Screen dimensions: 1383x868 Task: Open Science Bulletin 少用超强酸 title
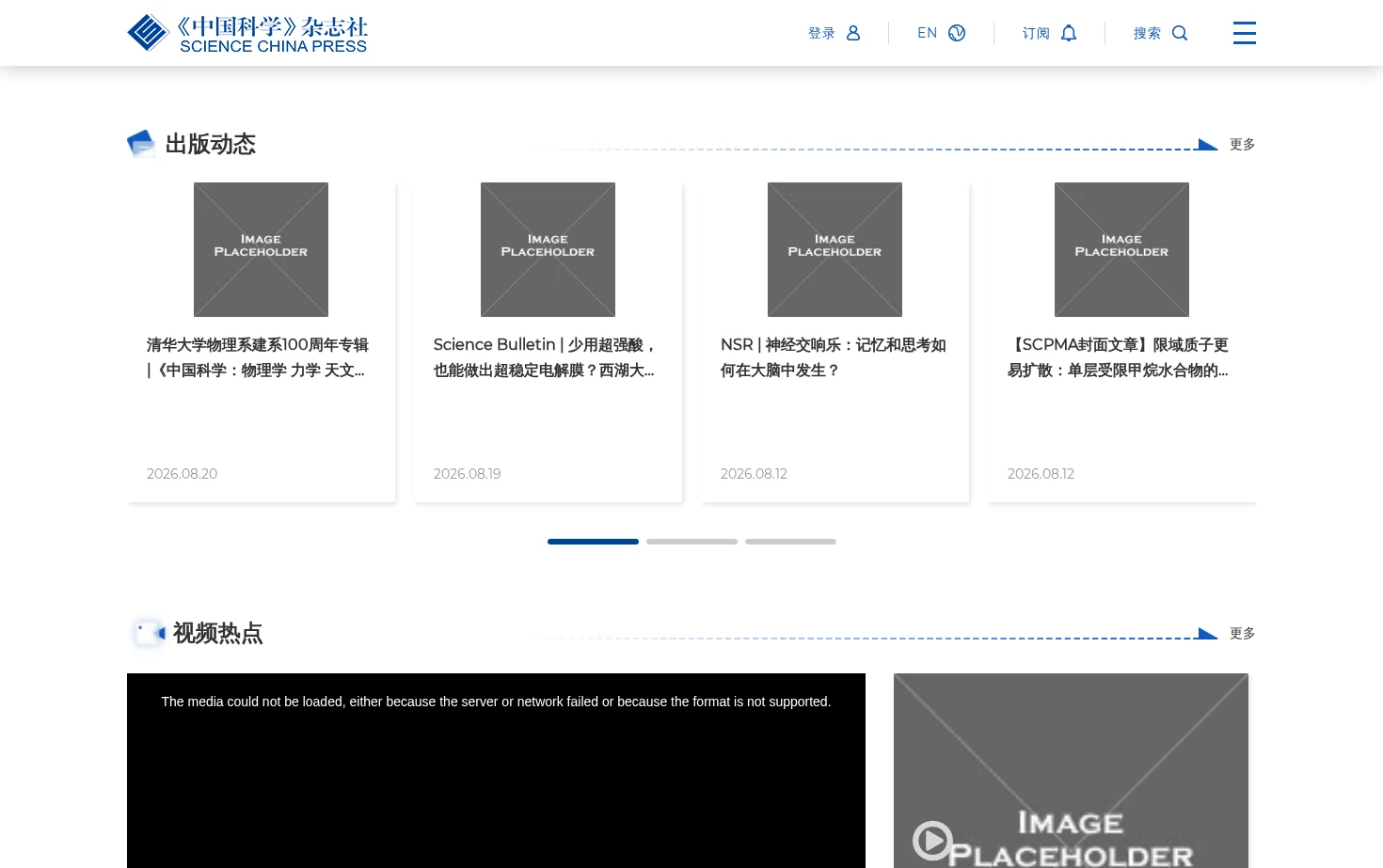click(545, 357)
